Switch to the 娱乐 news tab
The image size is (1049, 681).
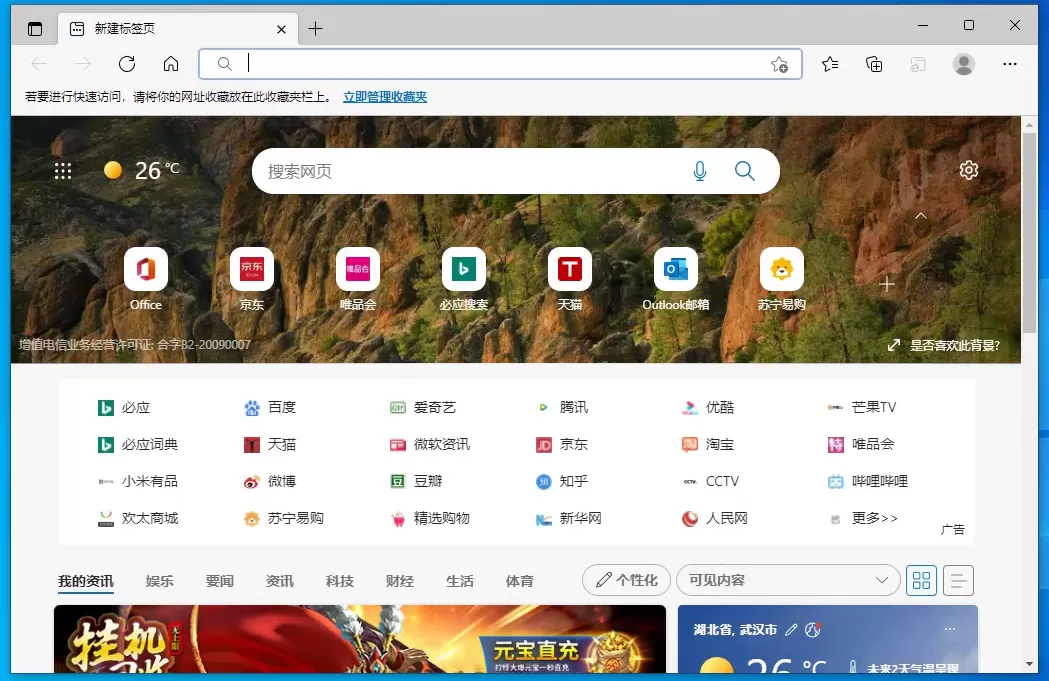coord(159,579)
